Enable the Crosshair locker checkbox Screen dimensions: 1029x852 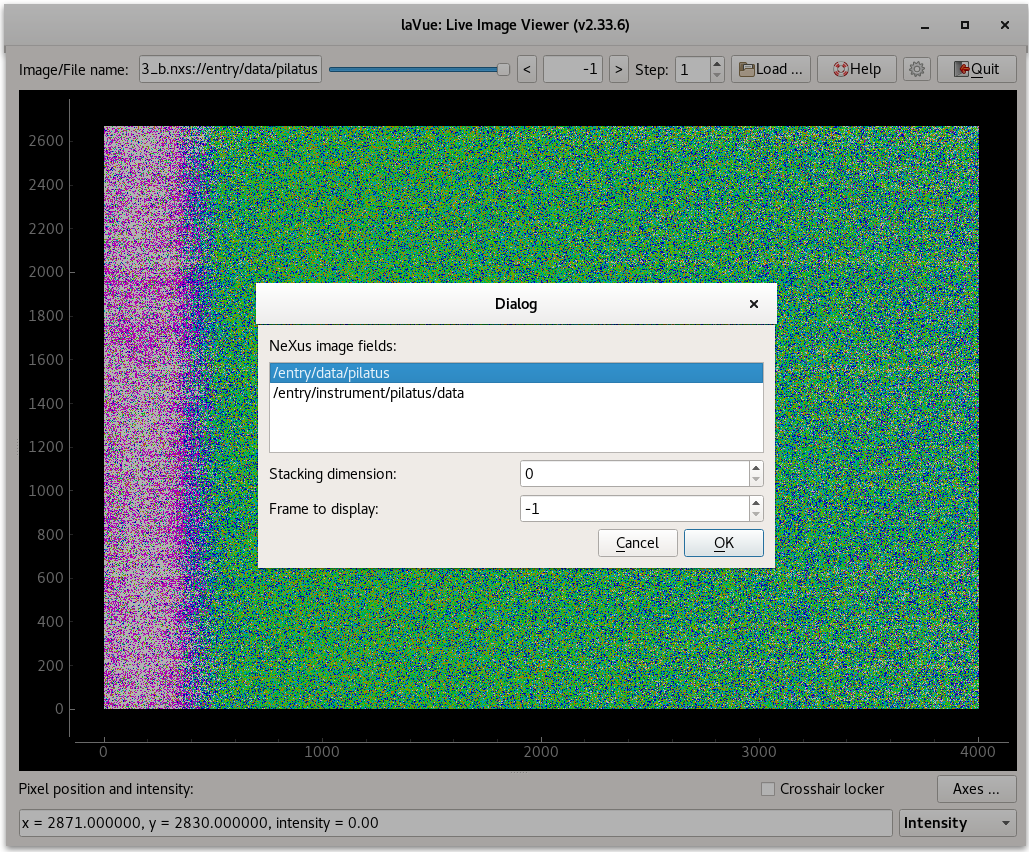pos(768,789)
